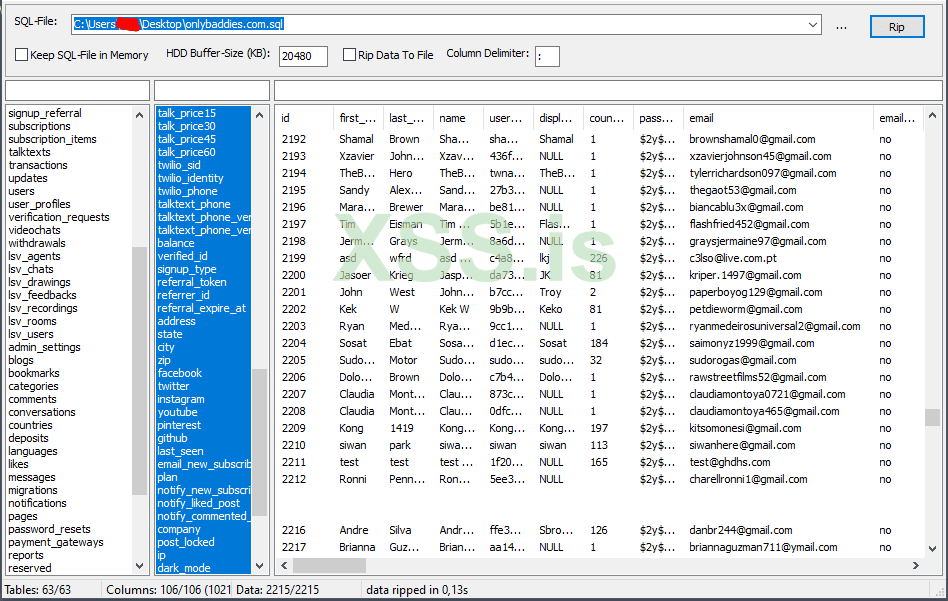
Task: Select the twilio_phone column entry
Action: pyautogui.click(x=187, y=191)
